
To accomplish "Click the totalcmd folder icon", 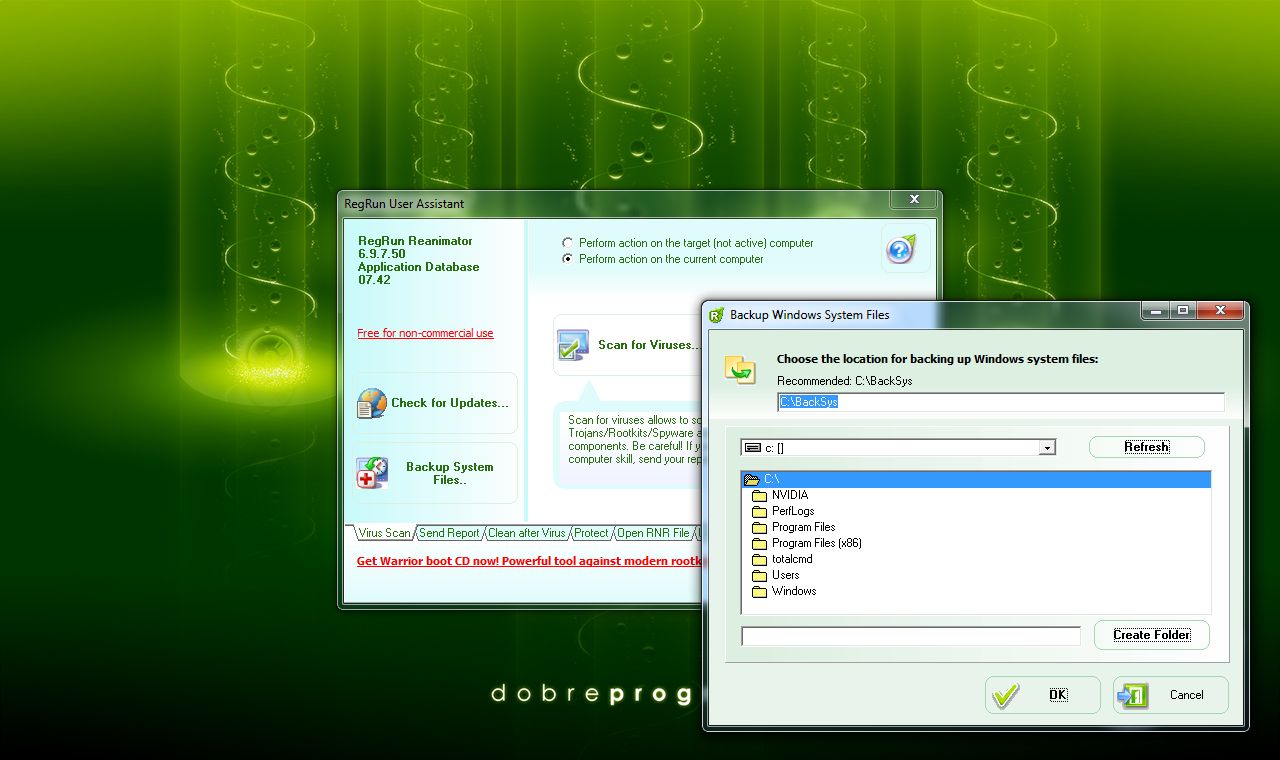I will tap(759, 559).
